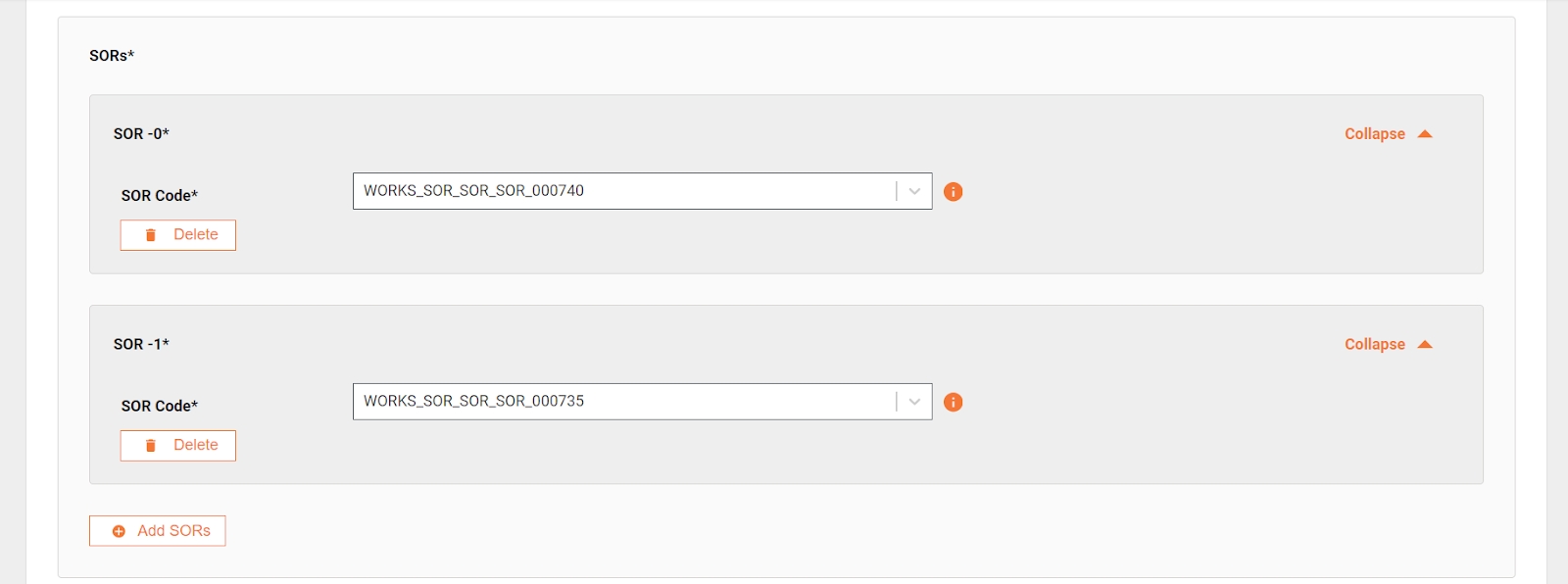
Task: Delete the SOR -1 entry
Action: pos(178,446)
